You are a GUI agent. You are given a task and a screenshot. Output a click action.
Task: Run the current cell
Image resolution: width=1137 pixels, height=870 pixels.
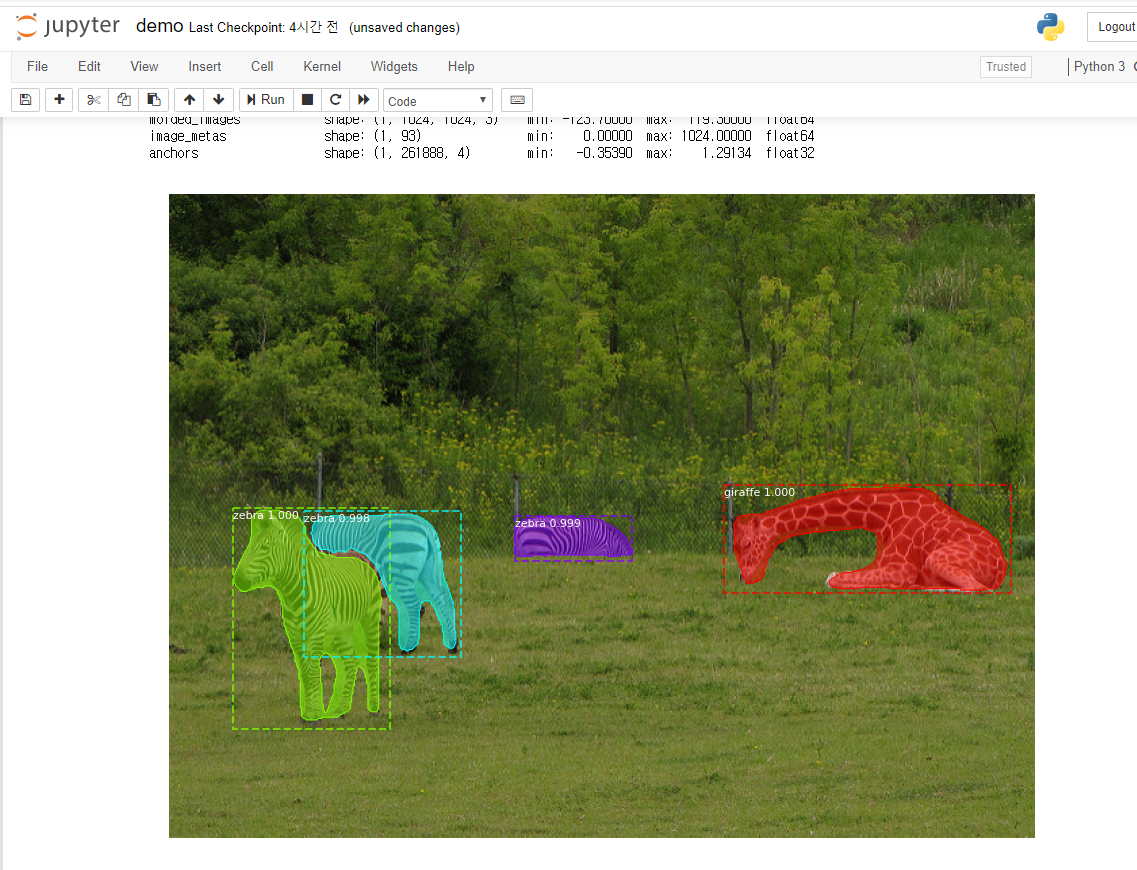(x=265, y=99)
